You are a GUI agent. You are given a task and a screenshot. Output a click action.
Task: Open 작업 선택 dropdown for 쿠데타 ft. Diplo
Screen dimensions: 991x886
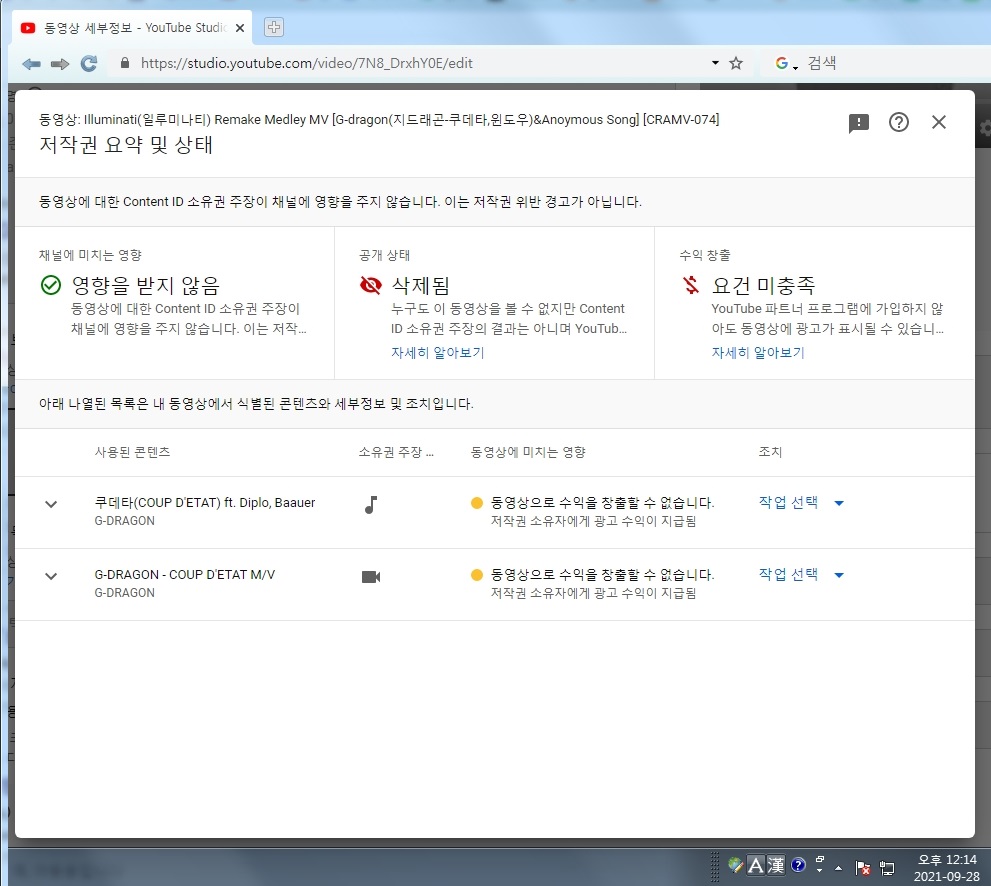(801, 503)
